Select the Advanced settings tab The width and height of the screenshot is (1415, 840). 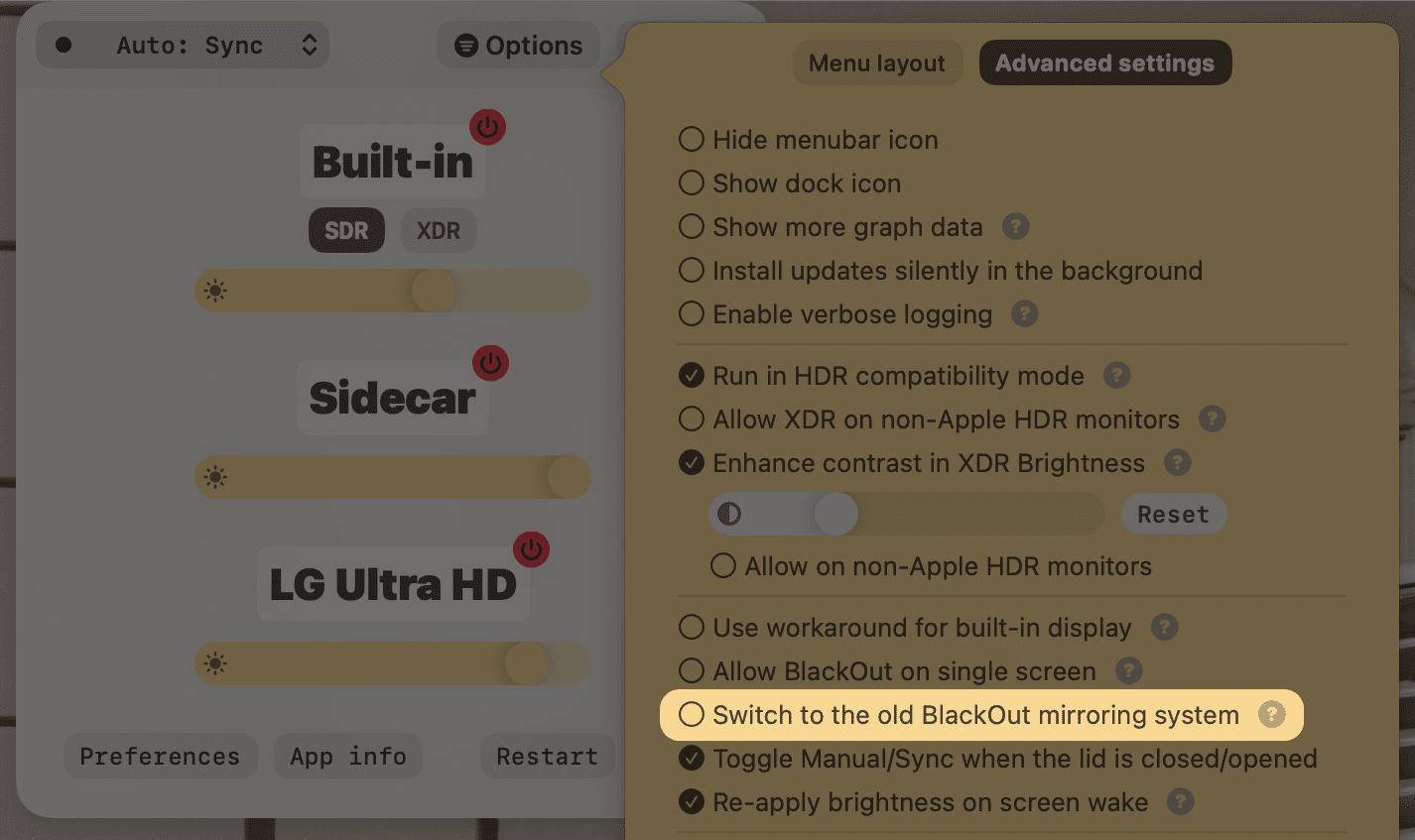1104,62
